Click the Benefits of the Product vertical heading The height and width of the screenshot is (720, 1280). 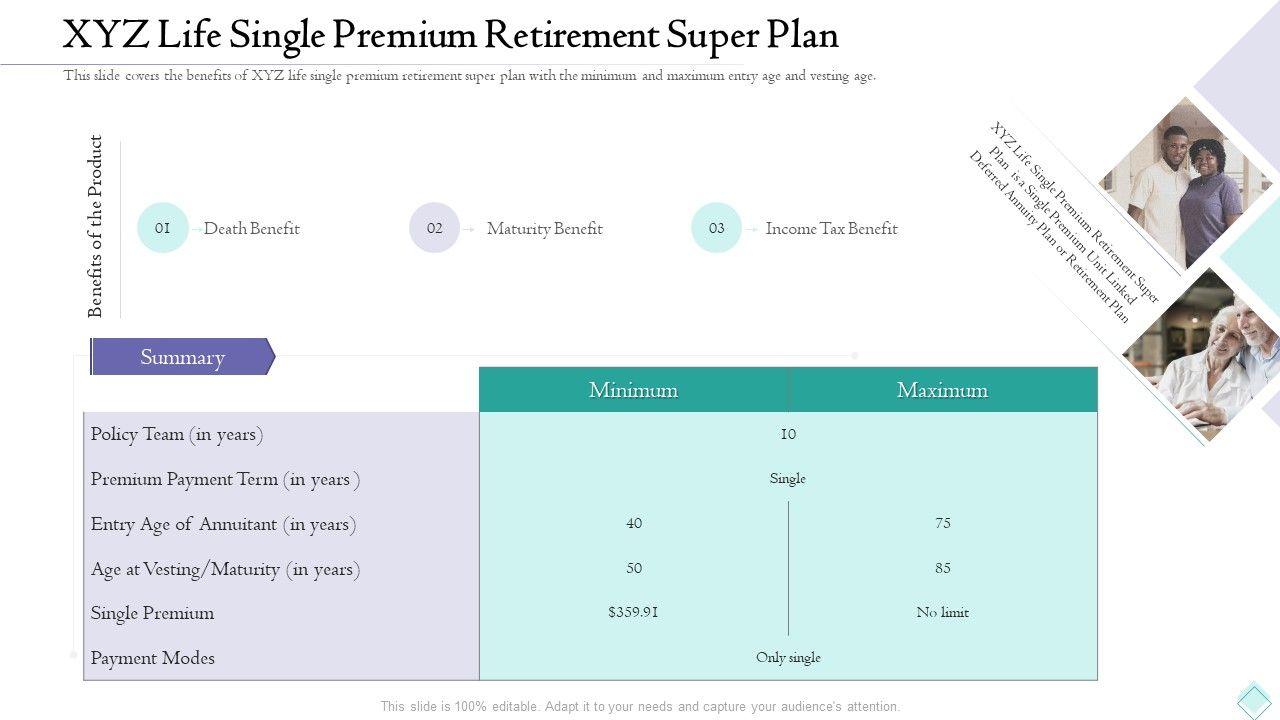96,227
